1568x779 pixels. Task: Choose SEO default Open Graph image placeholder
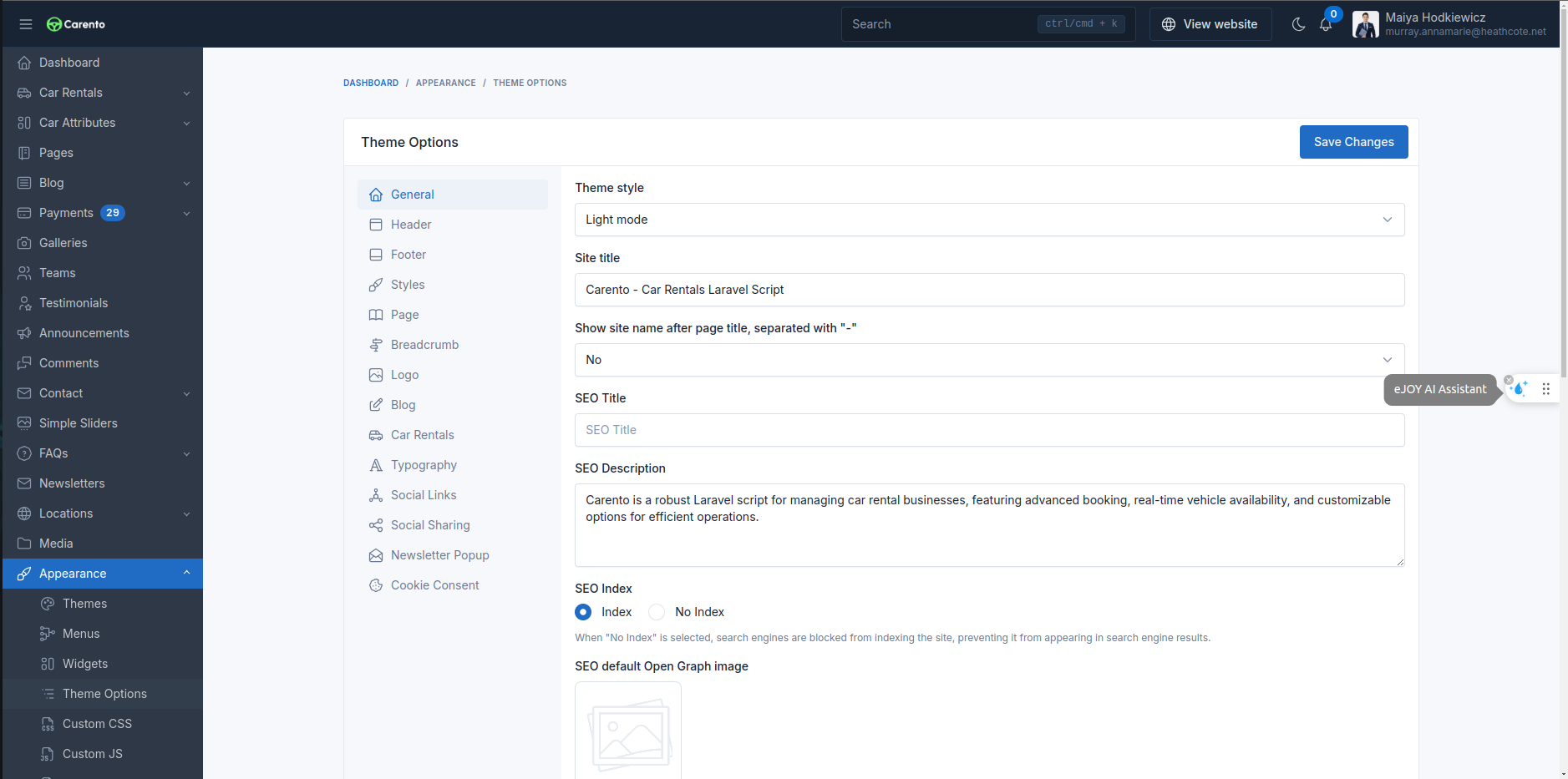click(628, 731)
